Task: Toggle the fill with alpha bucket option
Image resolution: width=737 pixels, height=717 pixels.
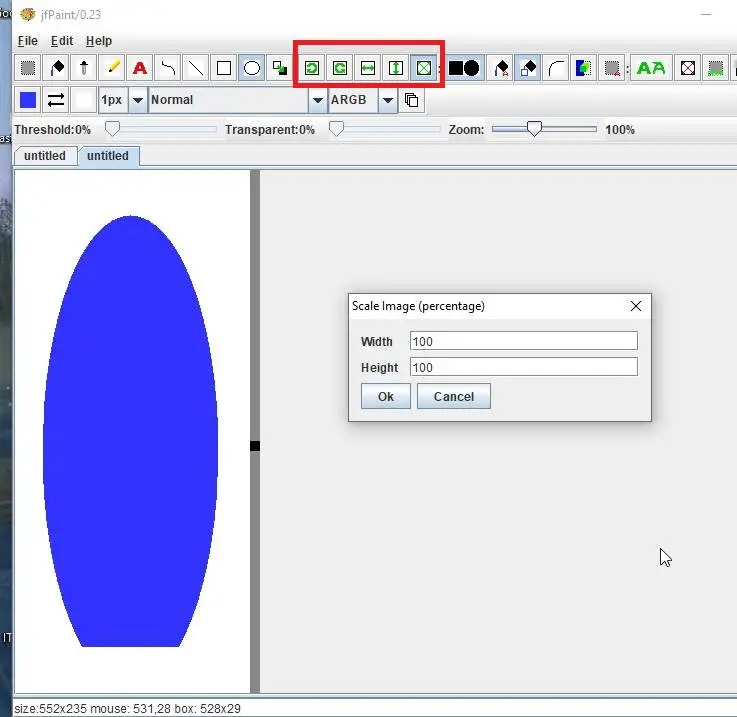Action: 500,68
